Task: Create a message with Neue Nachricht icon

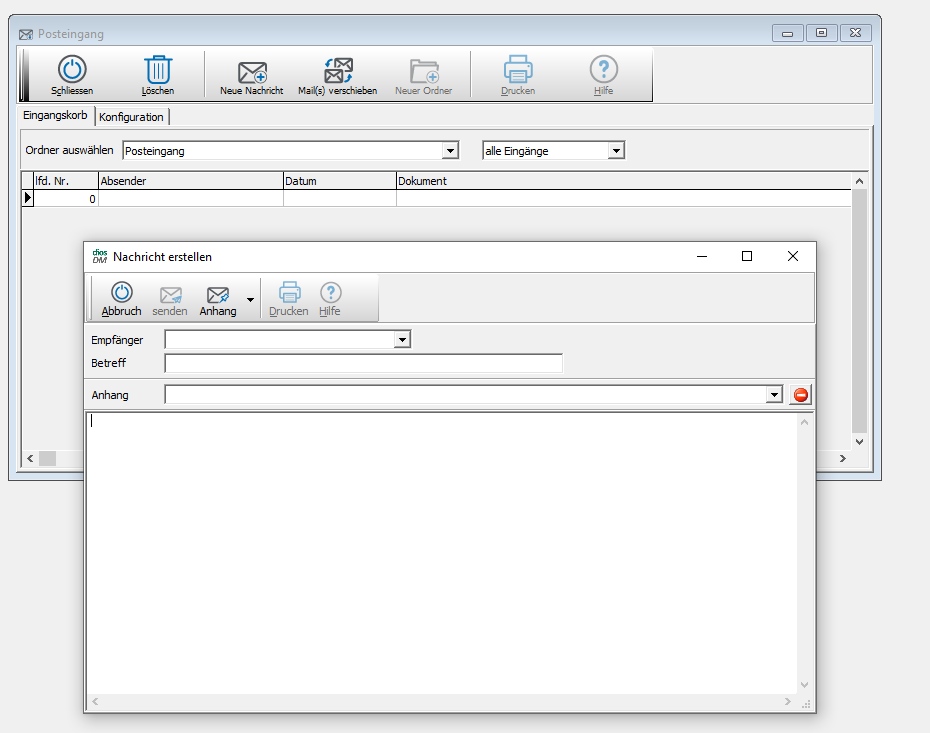Action: coord(251,72)
